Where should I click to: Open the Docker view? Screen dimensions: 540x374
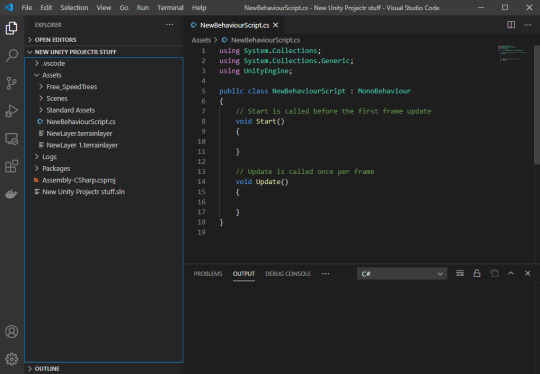12,194
